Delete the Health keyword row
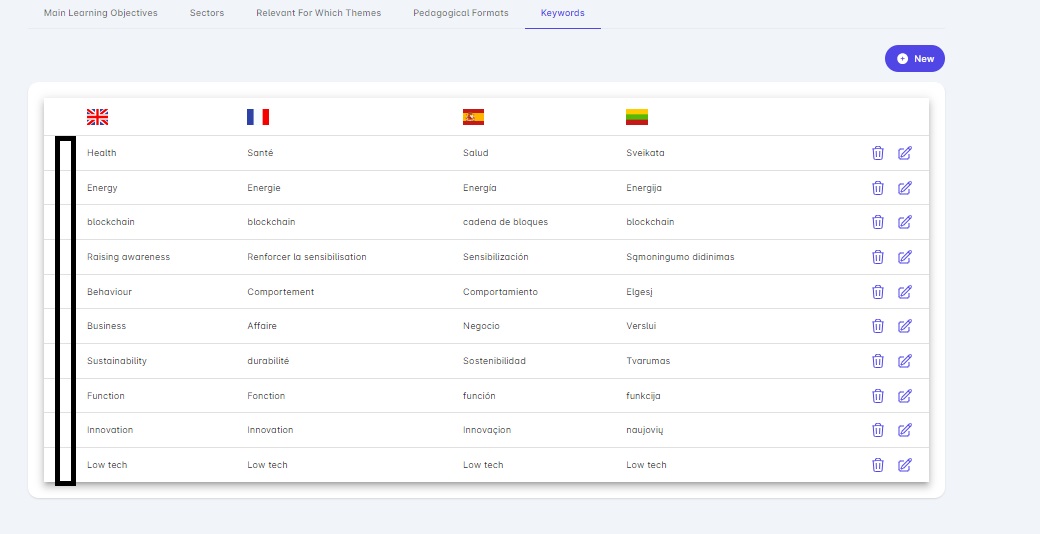This screenshot has height=534, width=1040. [878, 153]
